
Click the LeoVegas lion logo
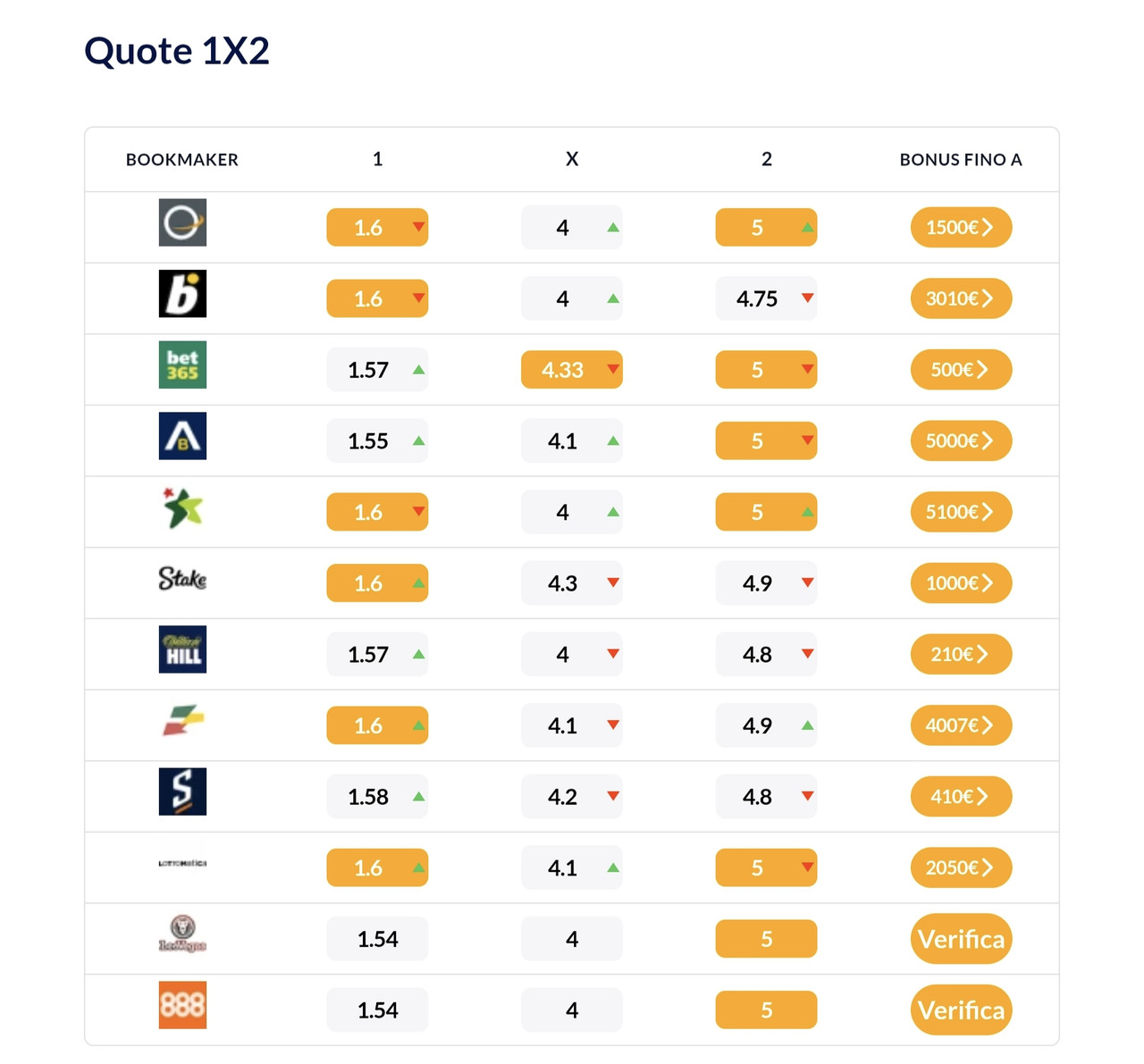[182, 934]
